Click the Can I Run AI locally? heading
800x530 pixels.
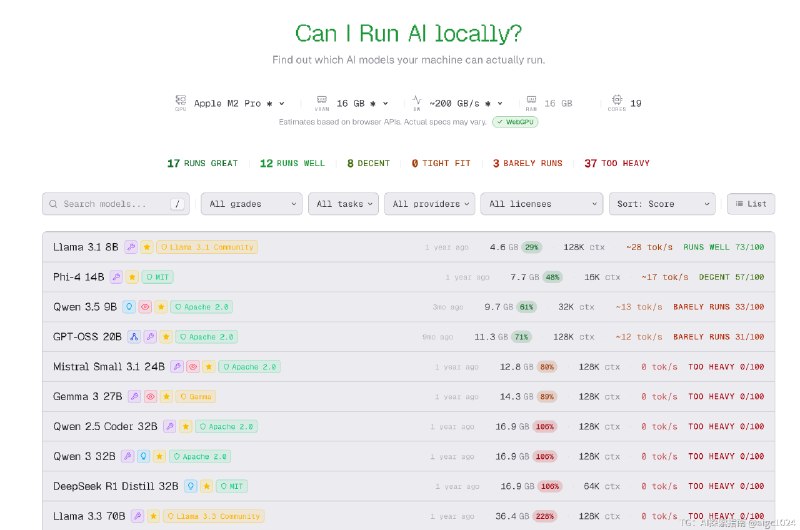(409, 34)
